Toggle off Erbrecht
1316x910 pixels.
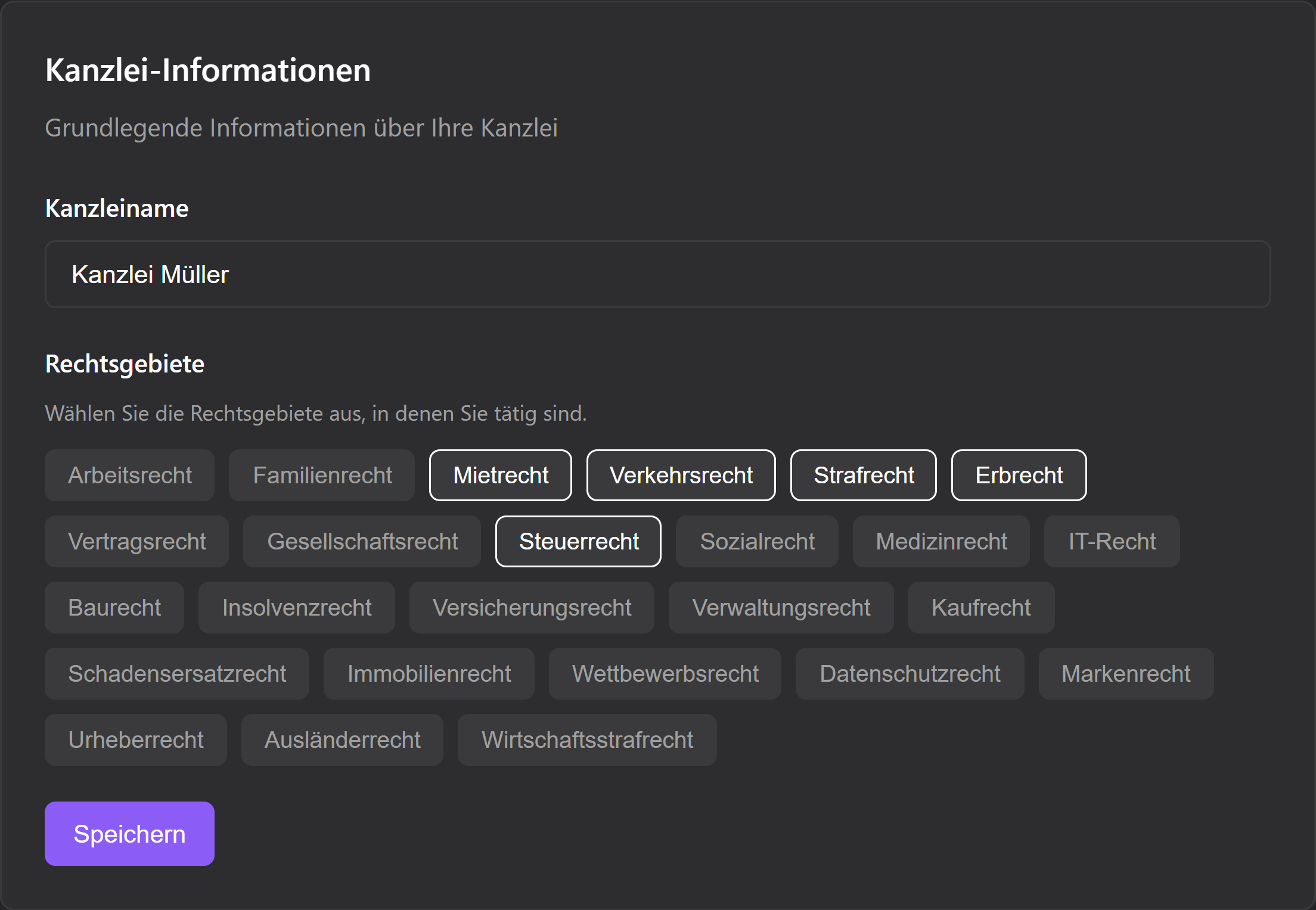click(x=1019, y=476)
